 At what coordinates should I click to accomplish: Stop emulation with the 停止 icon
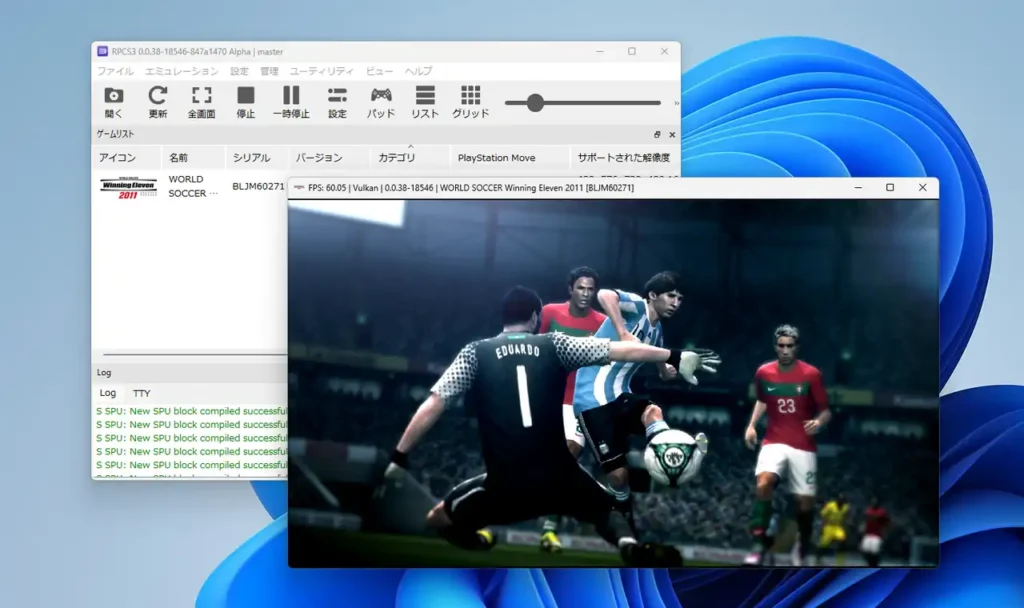[248, 101]
